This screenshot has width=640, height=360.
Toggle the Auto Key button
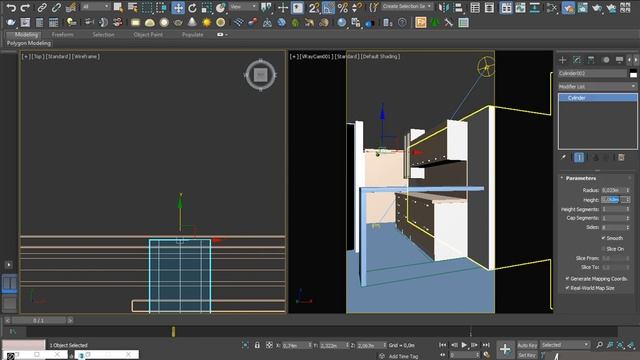(x=527, y=345)
